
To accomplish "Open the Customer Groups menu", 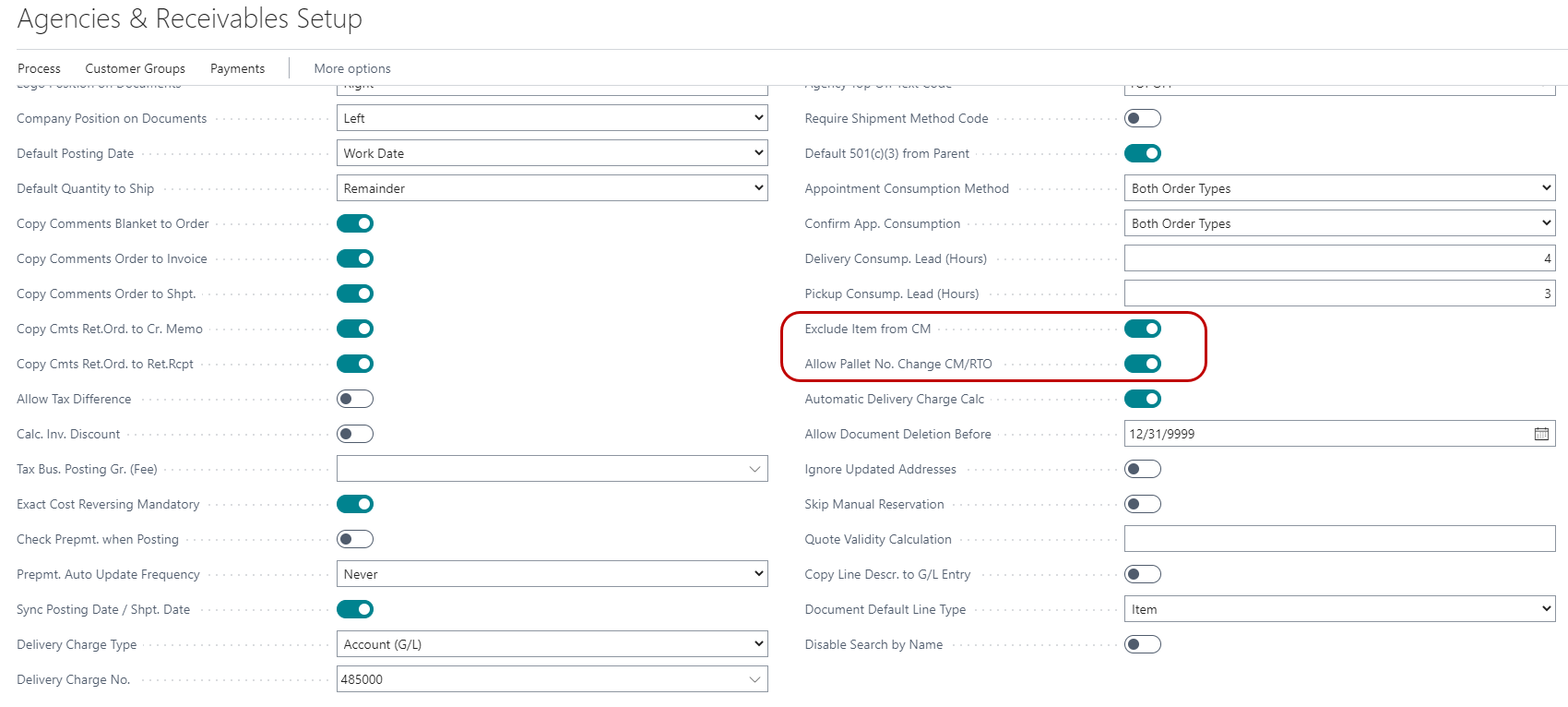I will point(135,68).
